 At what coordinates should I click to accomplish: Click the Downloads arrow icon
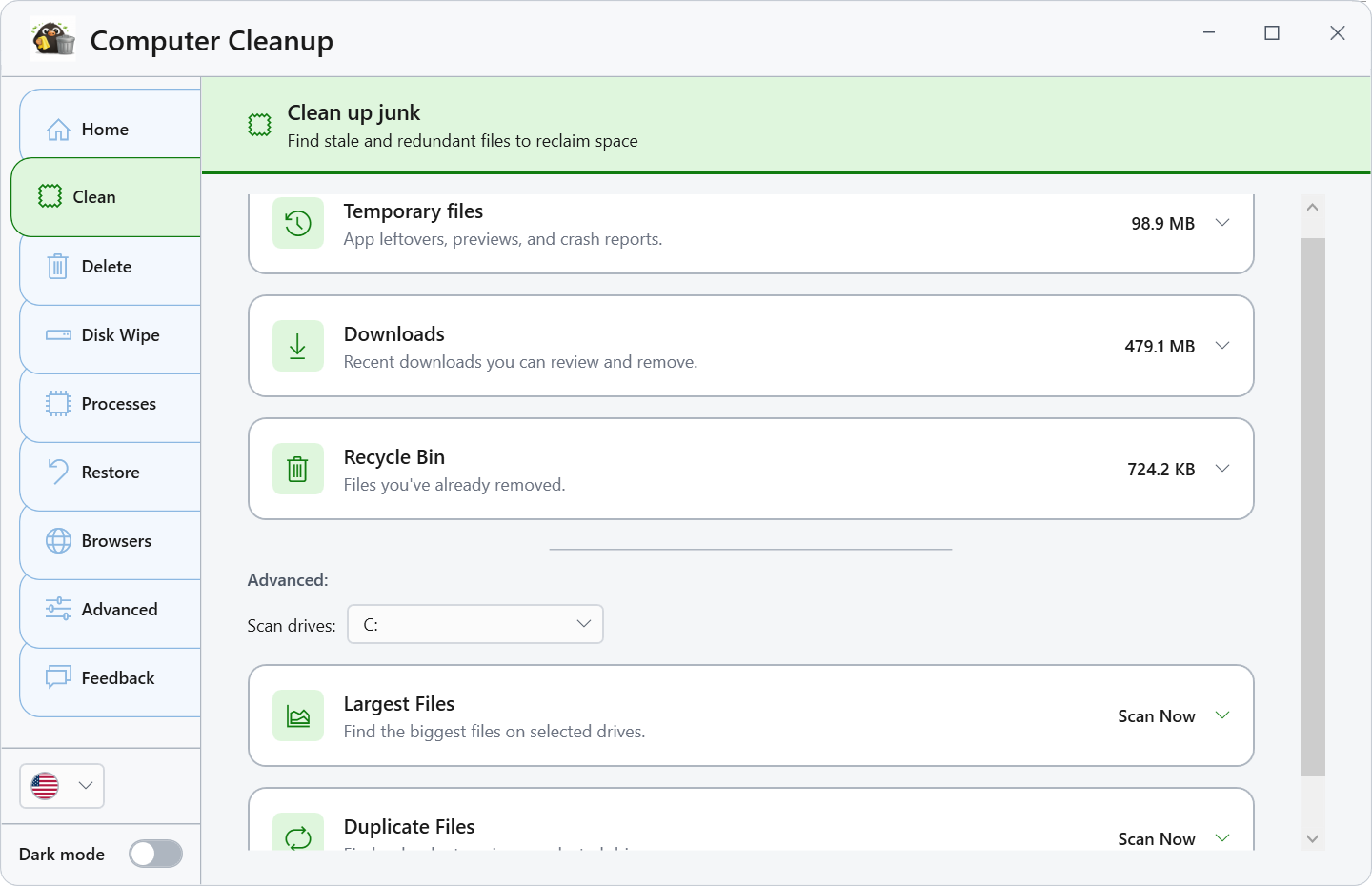pos(298,346)
